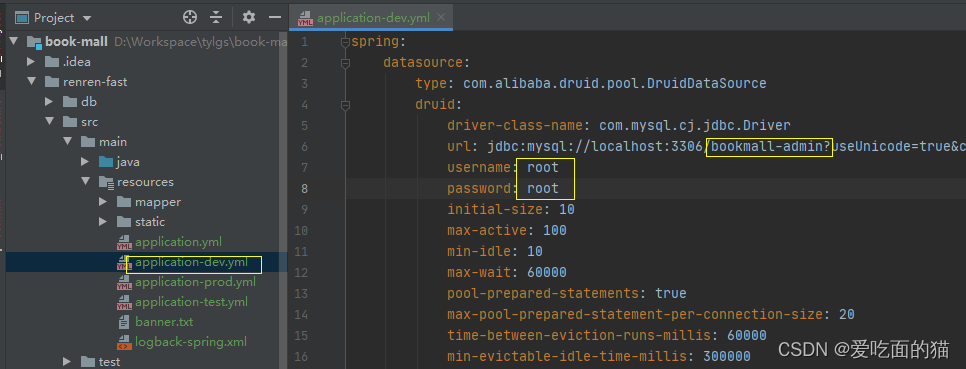Click the username value root on line 7
This screenshot has height=369, width=966.
(x=543, y=167)
